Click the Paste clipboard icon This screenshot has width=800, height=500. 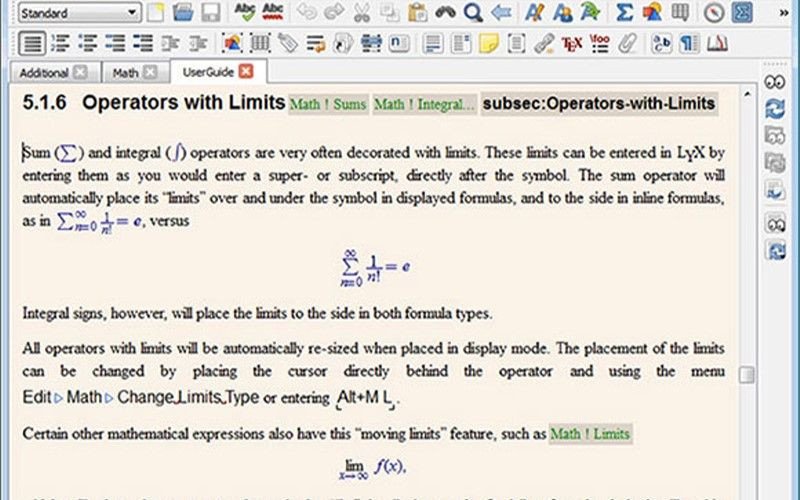point(417,12)
